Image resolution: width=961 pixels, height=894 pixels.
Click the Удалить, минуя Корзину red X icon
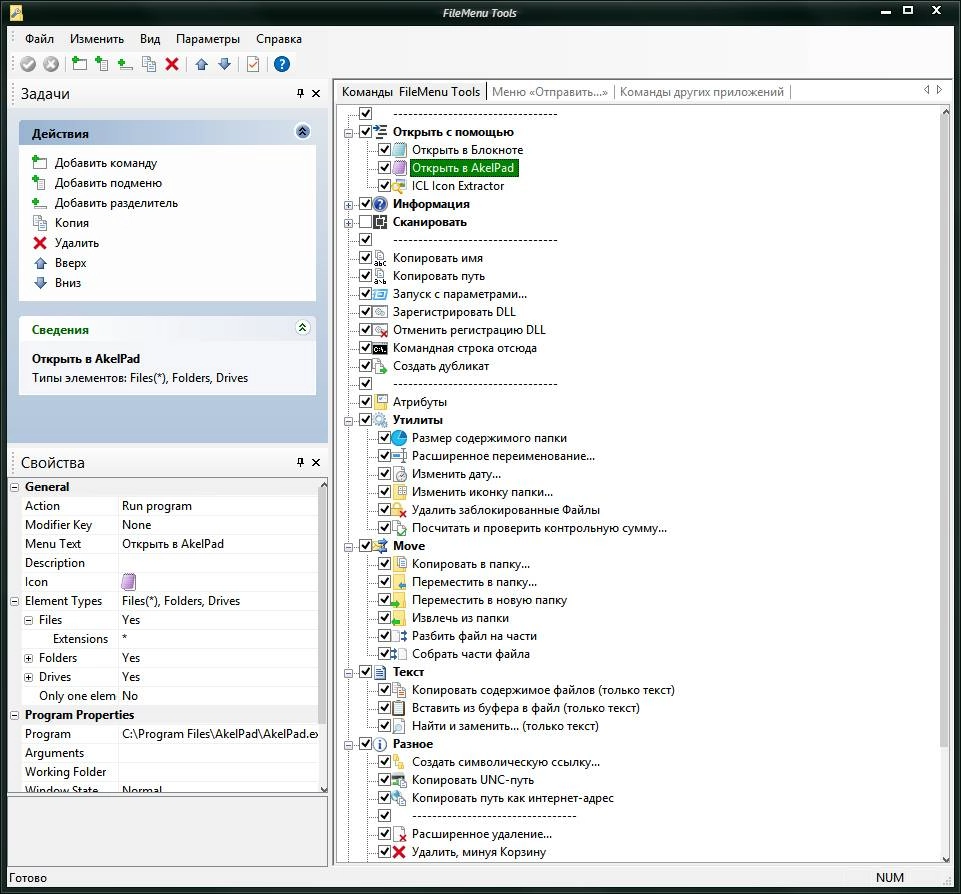point(399,852)
